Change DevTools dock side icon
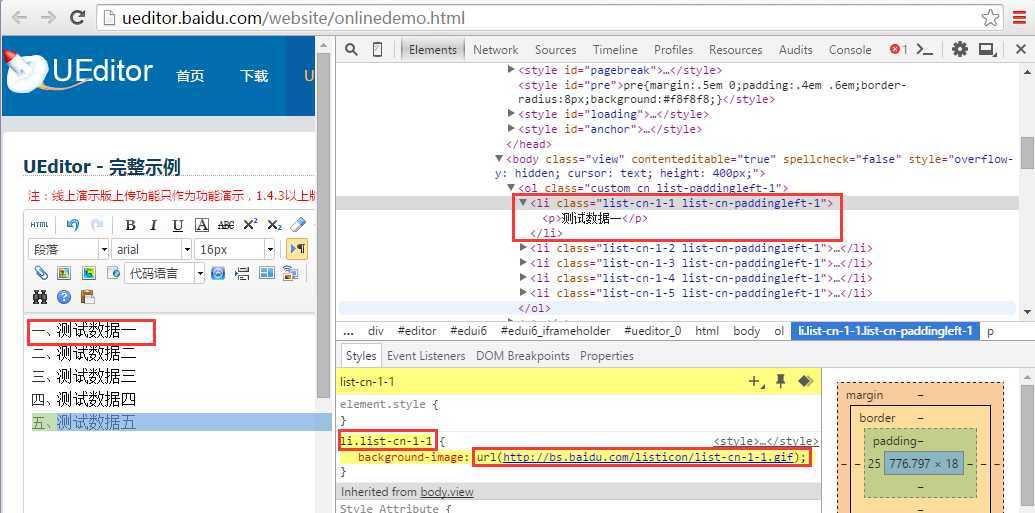This screenshot has height=513, width=1035. [x=987, y=50]
